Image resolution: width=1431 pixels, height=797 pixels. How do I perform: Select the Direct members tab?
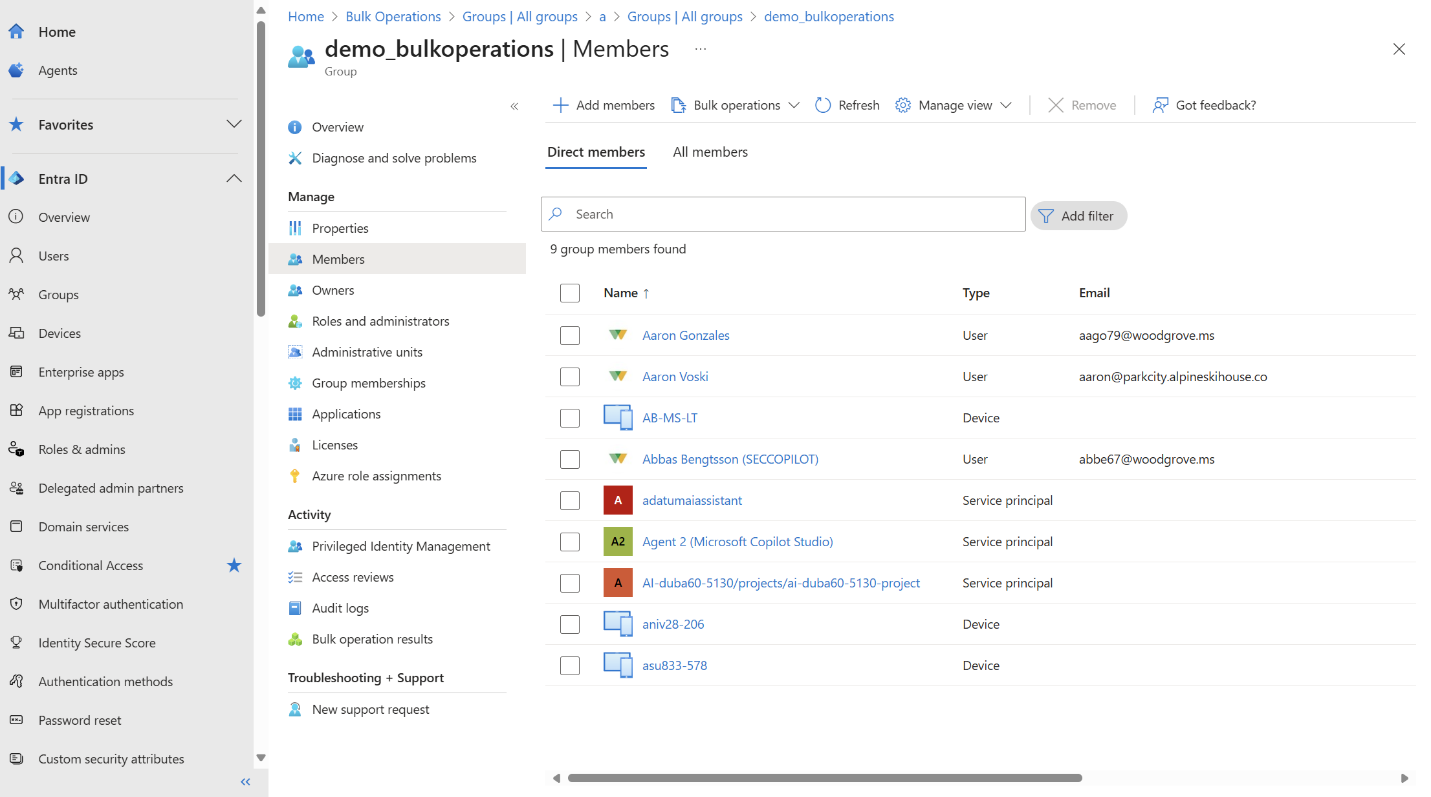point(595,152)
